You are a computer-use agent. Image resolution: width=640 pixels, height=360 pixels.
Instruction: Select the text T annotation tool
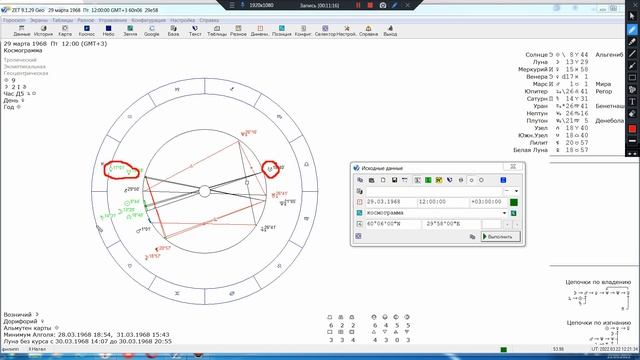click(x=632, y=102)
